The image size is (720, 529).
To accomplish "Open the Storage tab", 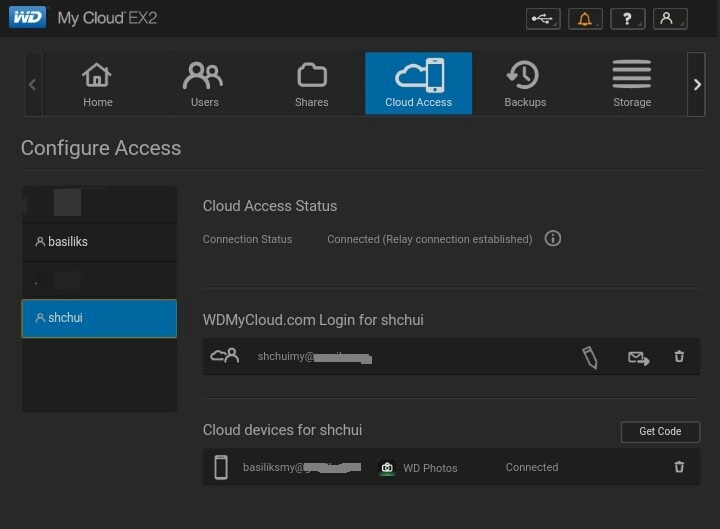I will click(632, 84).
